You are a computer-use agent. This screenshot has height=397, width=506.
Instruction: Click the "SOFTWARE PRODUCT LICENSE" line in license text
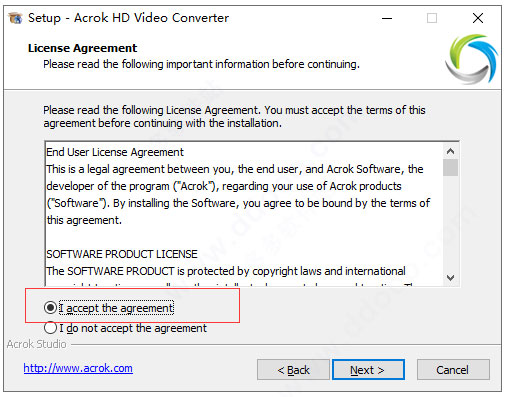tap(122, 254)
